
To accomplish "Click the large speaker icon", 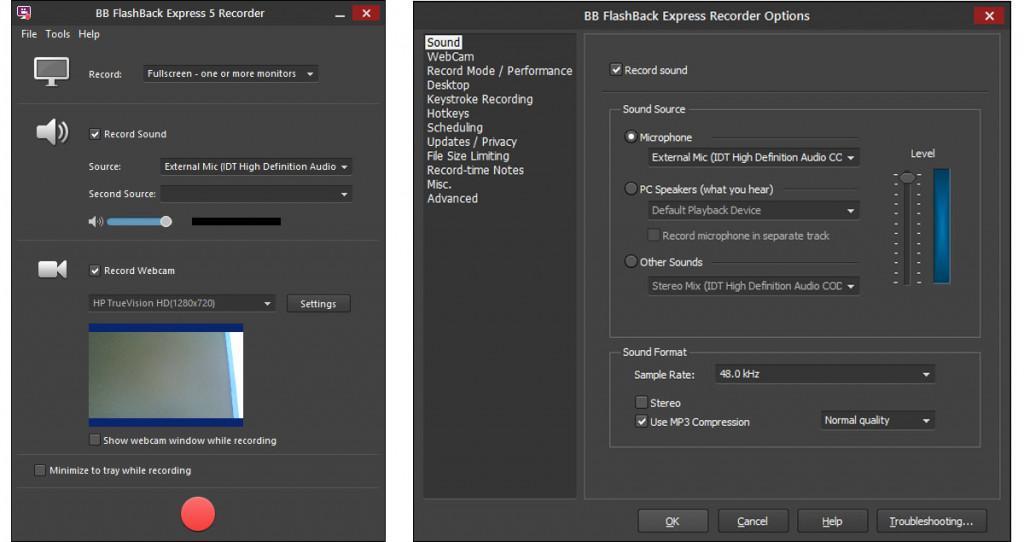I will click(52, 132).
